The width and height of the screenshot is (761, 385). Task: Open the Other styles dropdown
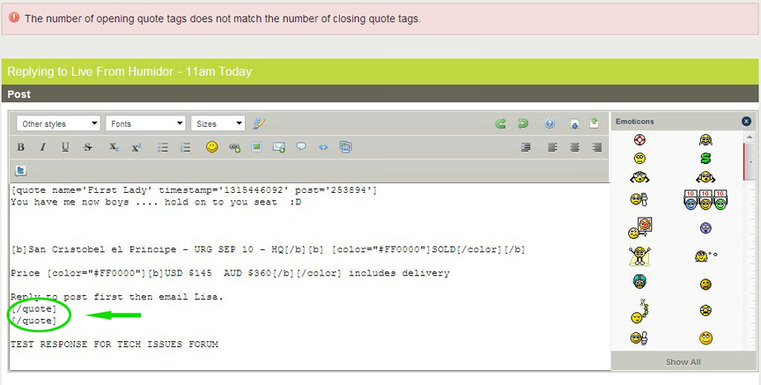58,124
